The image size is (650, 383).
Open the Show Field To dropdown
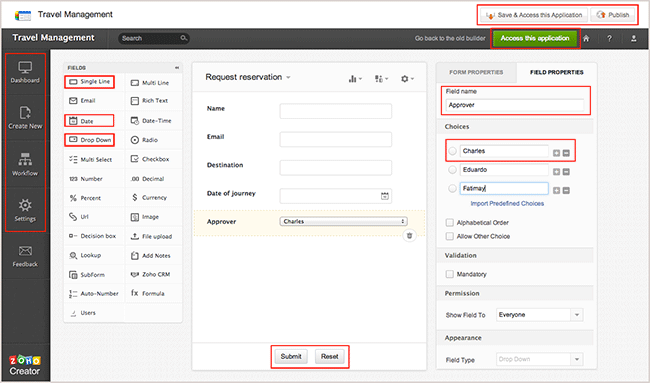[x=539, y=315]
